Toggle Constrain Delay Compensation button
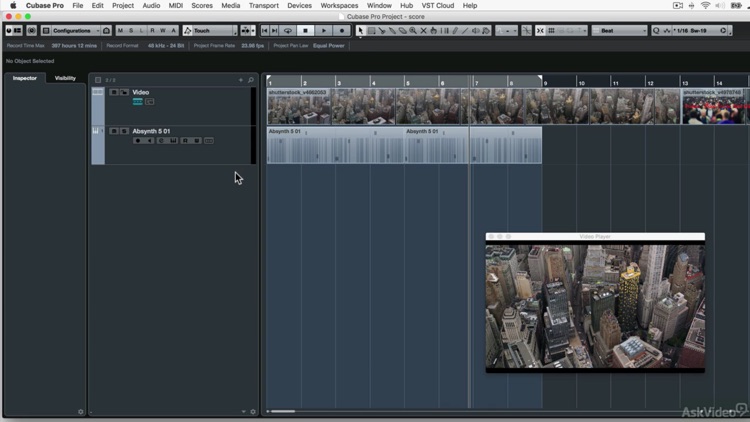 pyautogui.click(x=32, y=31)
